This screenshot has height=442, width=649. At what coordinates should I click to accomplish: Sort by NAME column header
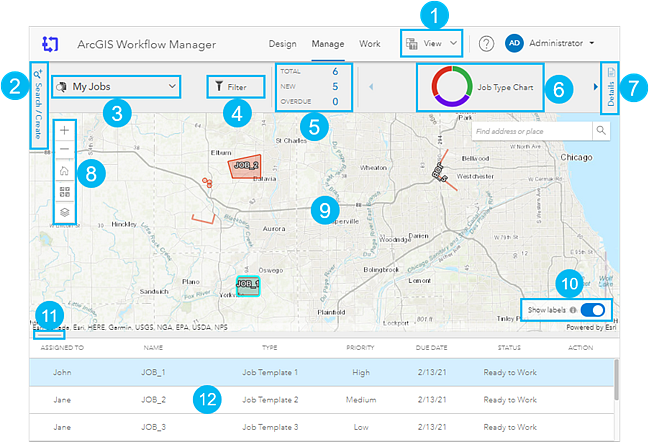pyautogui.click(x=153, y=348)
